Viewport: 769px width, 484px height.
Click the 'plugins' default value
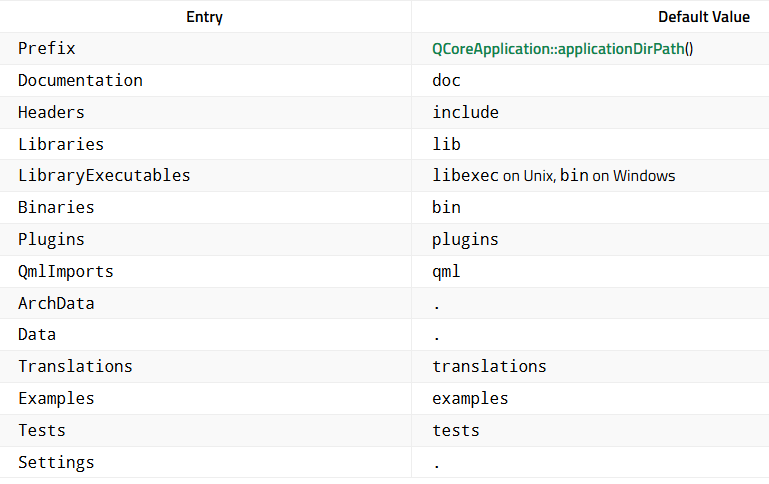point(465,239)
